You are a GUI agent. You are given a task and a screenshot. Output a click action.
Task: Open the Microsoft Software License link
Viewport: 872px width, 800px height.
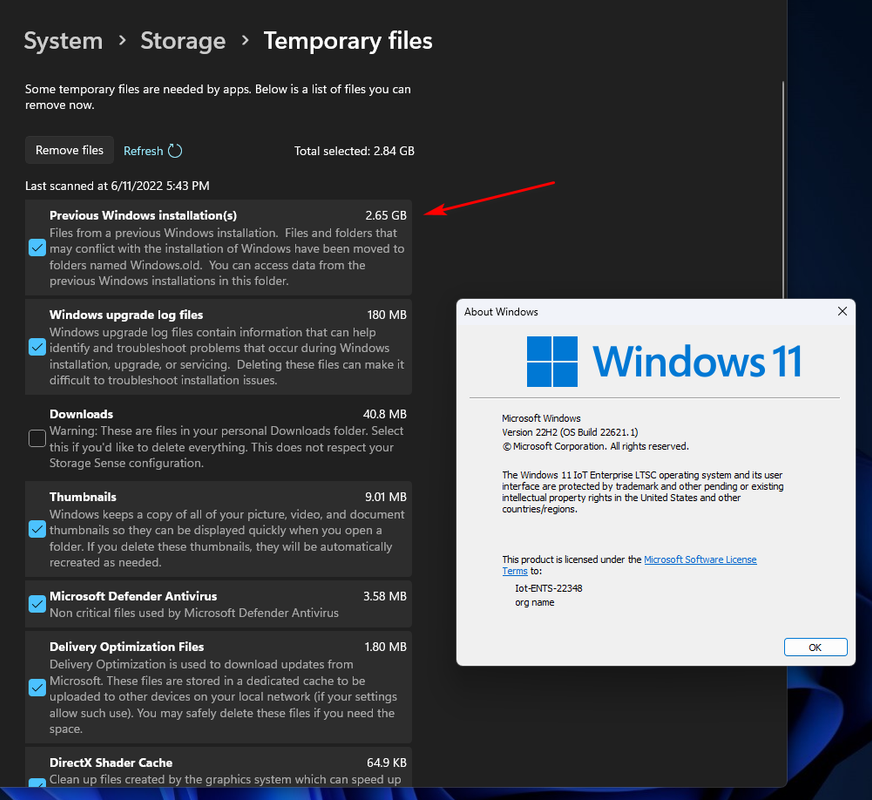(700, 559)
